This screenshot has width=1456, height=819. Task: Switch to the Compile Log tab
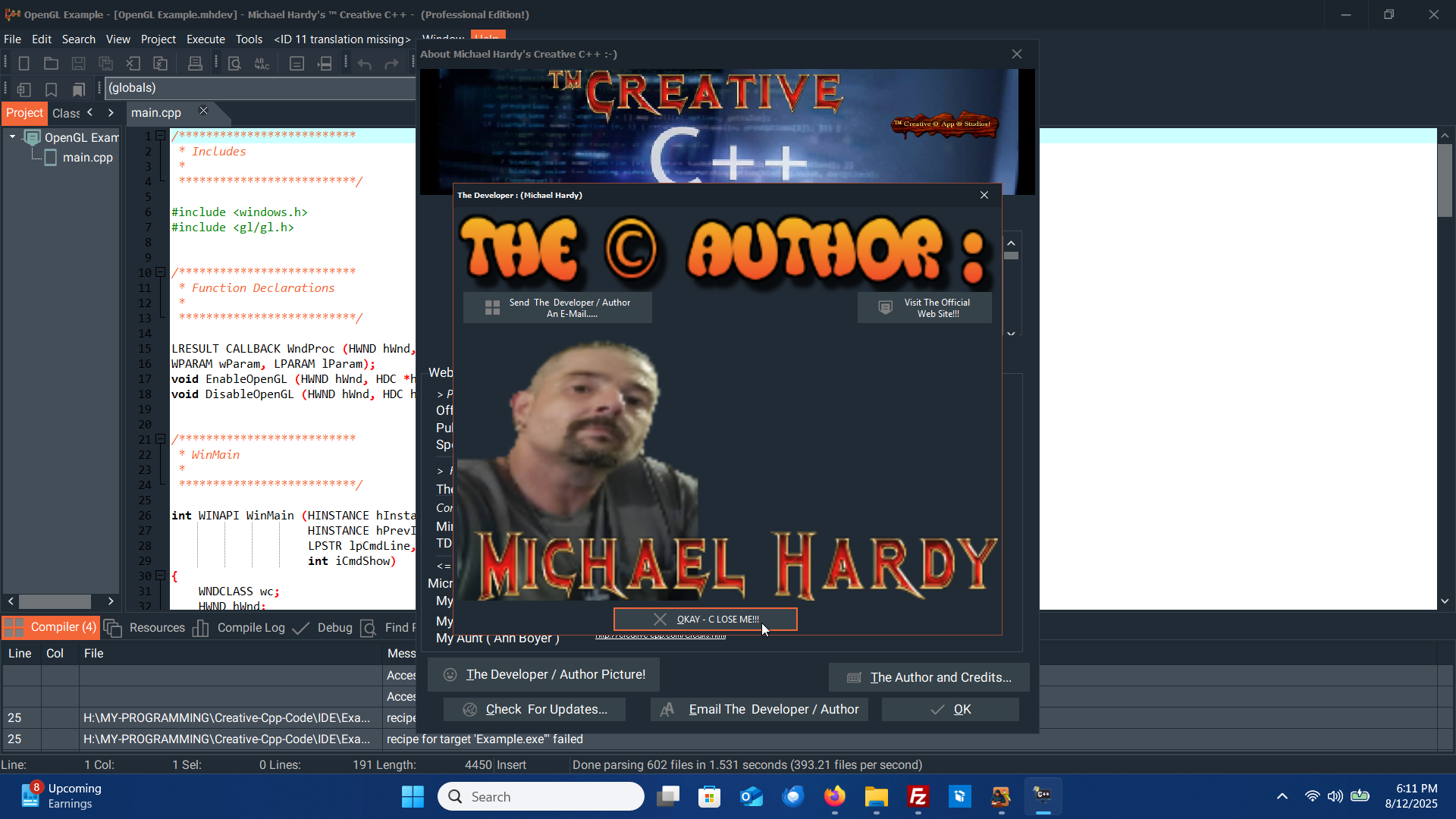250,628
